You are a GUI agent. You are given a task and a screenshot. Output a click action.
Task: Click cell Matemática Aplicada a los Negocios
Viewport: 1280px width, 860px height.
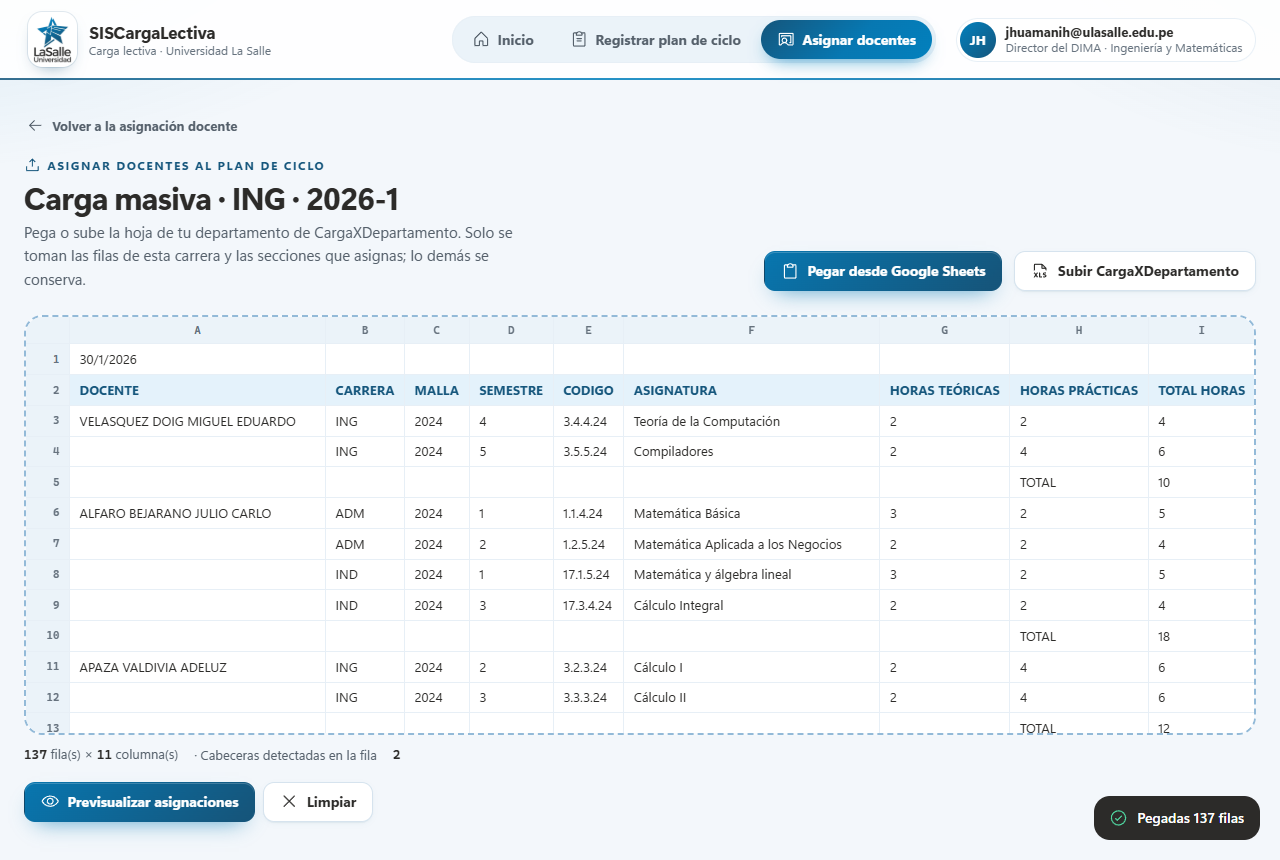[751, 544]
